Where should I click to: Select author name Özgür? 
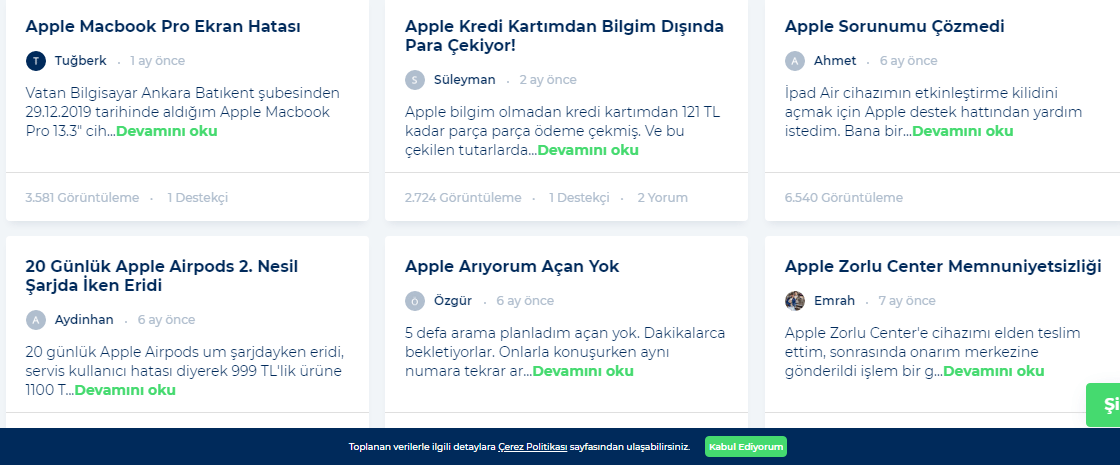pos(453,301)
